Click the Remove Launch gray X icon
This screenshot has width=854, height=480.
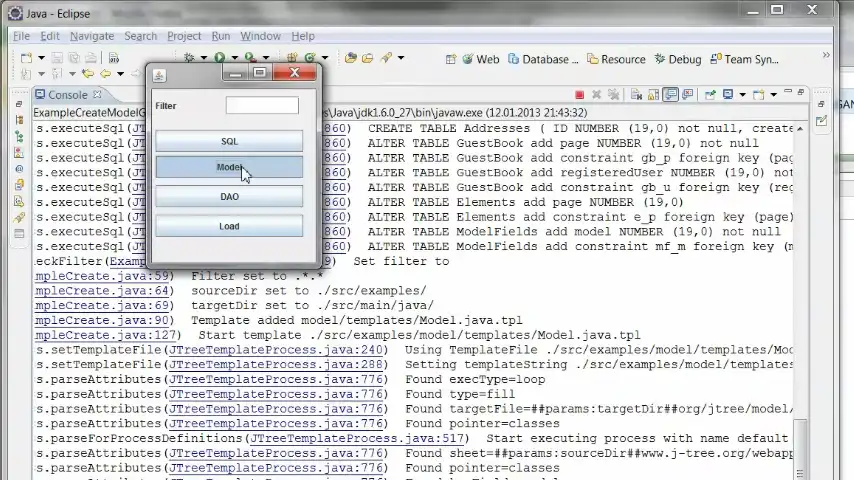point(596,95)
